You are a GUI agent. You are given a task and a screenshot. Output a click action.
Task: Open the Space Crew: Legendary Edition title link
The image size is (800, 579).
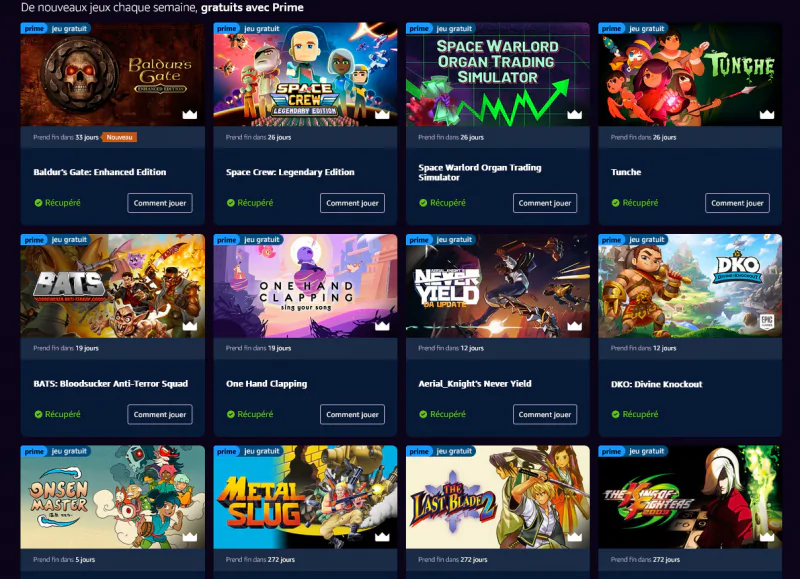pyautogui.click(x=290, y=172)
